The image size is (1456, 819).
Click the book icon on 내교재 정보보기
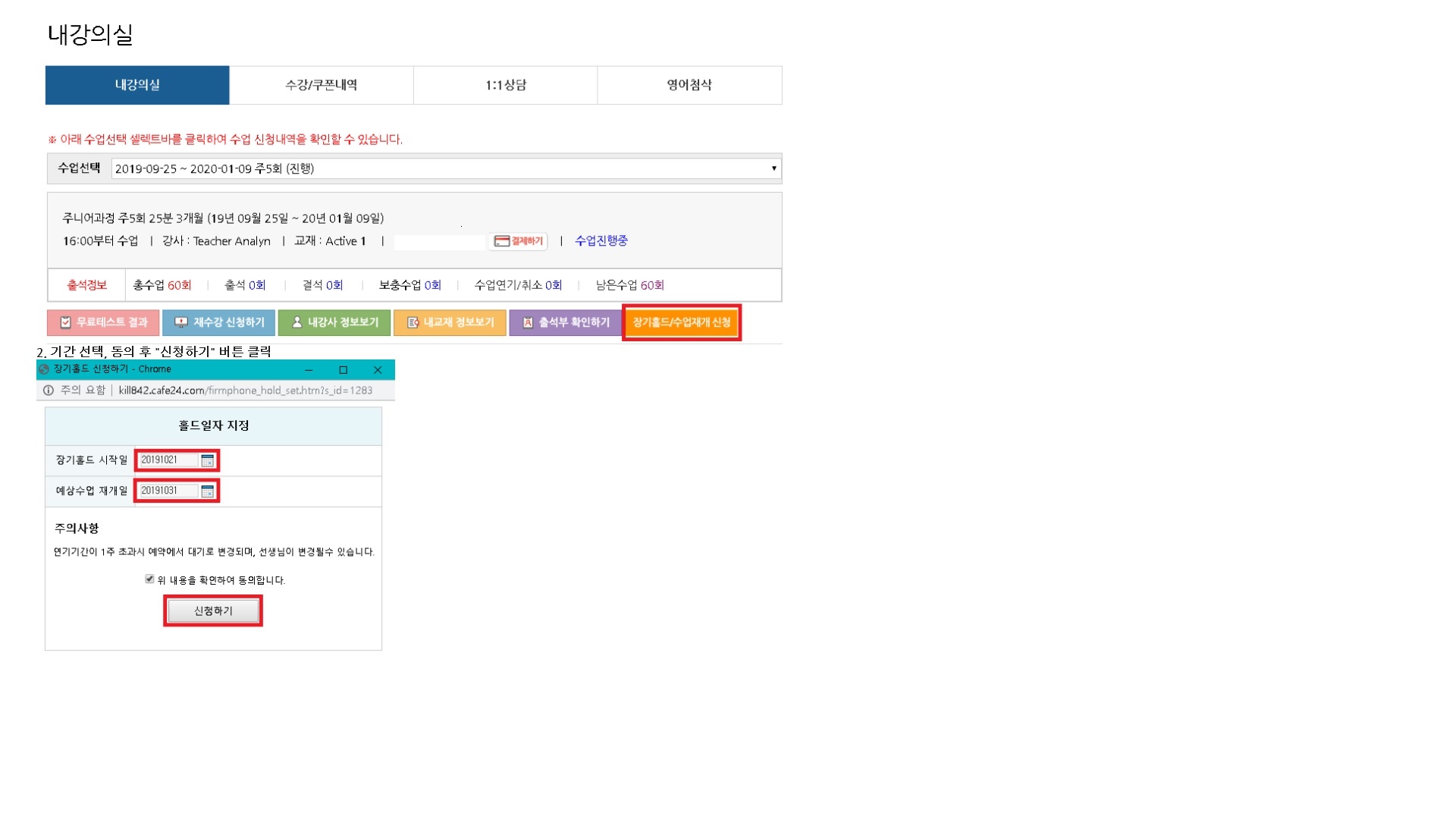click(413, 322)
